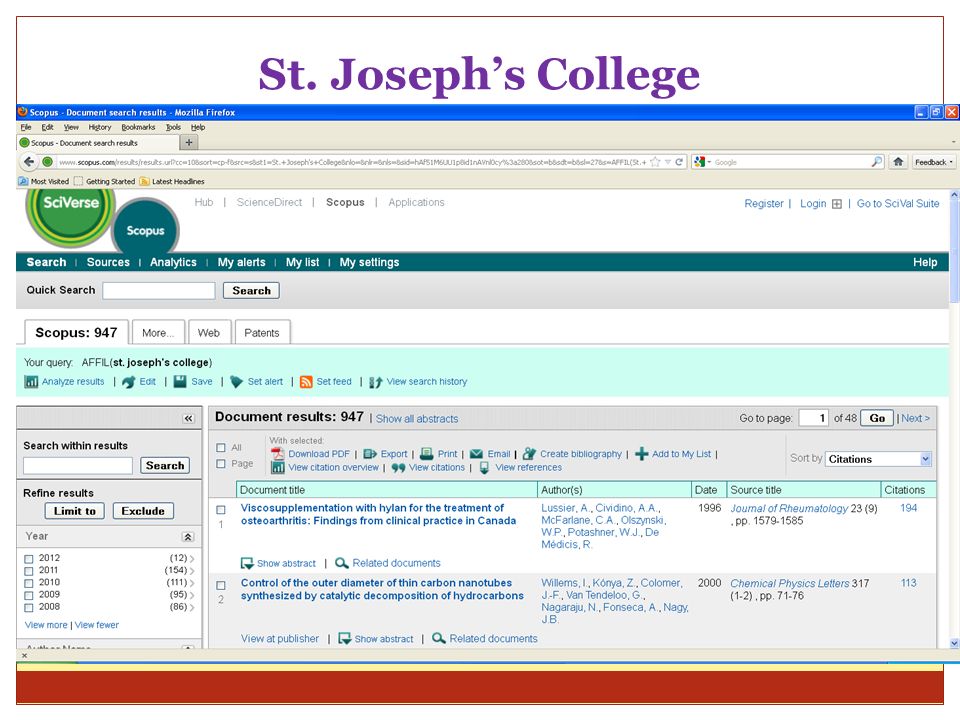
Task: Click the View search history icon
Action: (376, 382)
